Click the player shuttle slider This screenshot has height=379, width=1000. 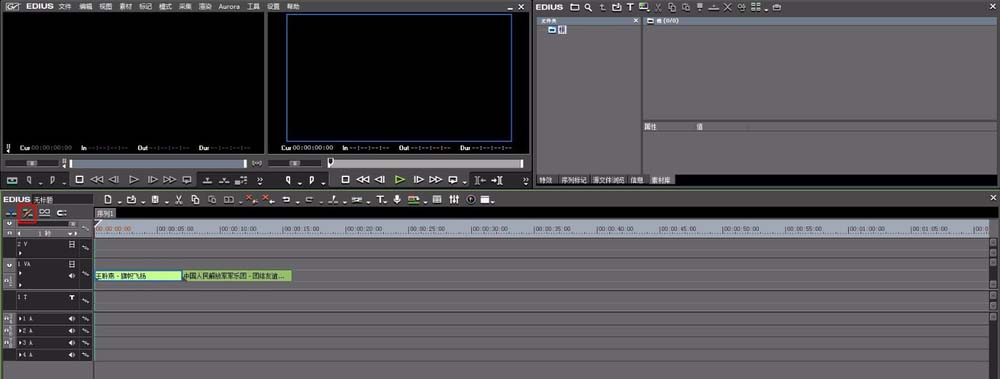point(32,163)
